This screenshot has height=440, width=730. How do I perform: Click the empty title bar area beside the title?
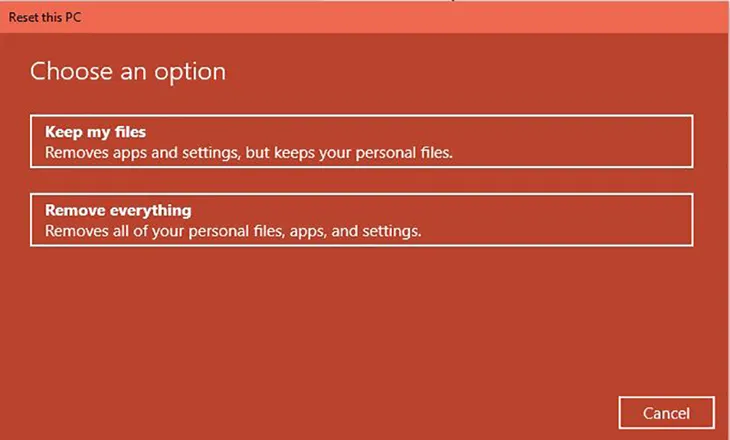(400, 17)
